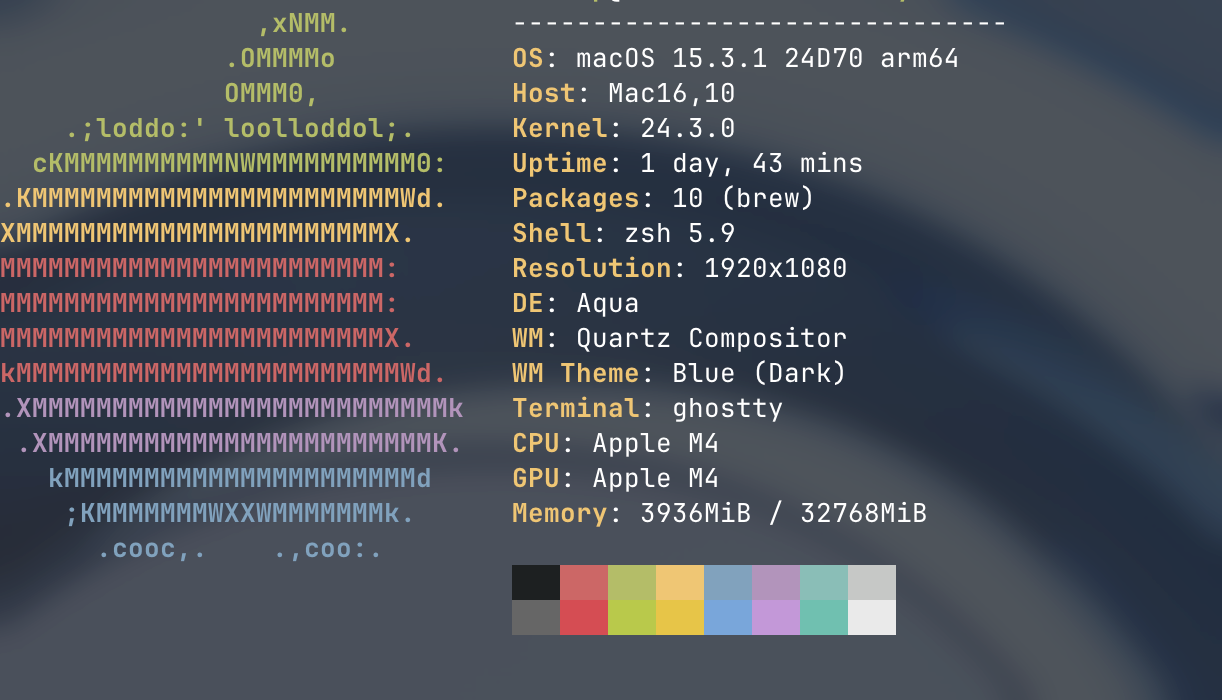Select "Apple M4" on the CPU line

[x=656, y=443]
